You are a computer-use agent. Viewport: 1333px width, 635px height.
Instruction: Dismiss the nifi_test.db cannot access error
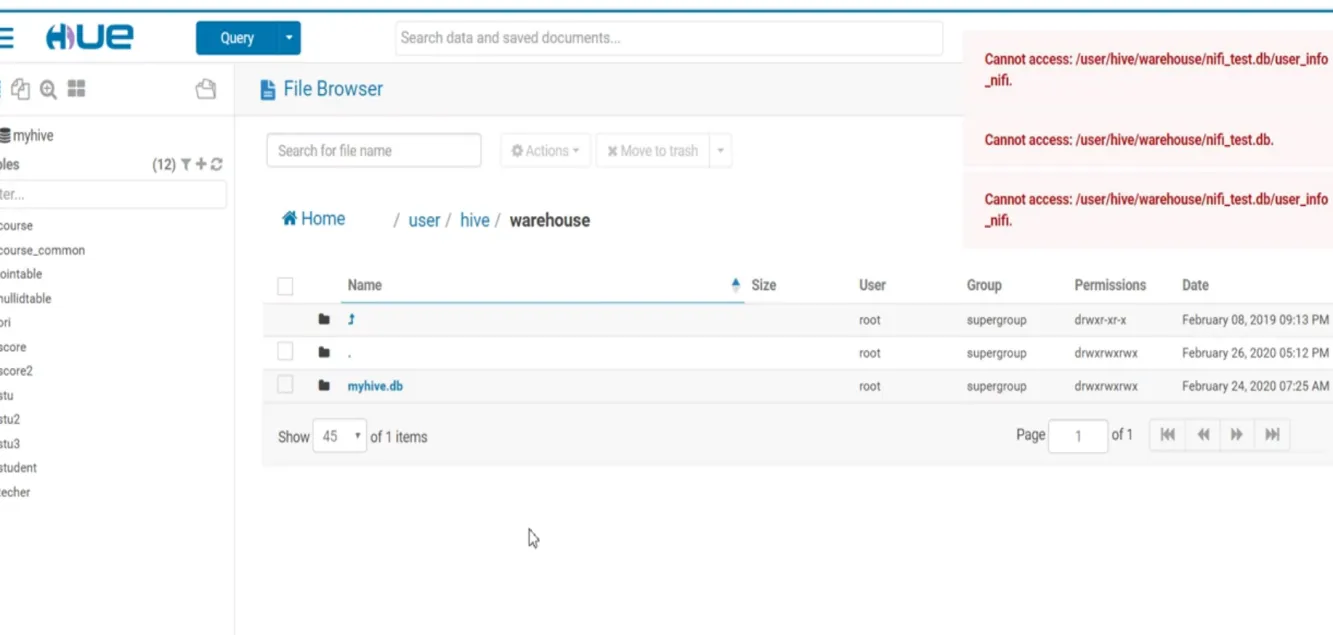[1148, 140]
